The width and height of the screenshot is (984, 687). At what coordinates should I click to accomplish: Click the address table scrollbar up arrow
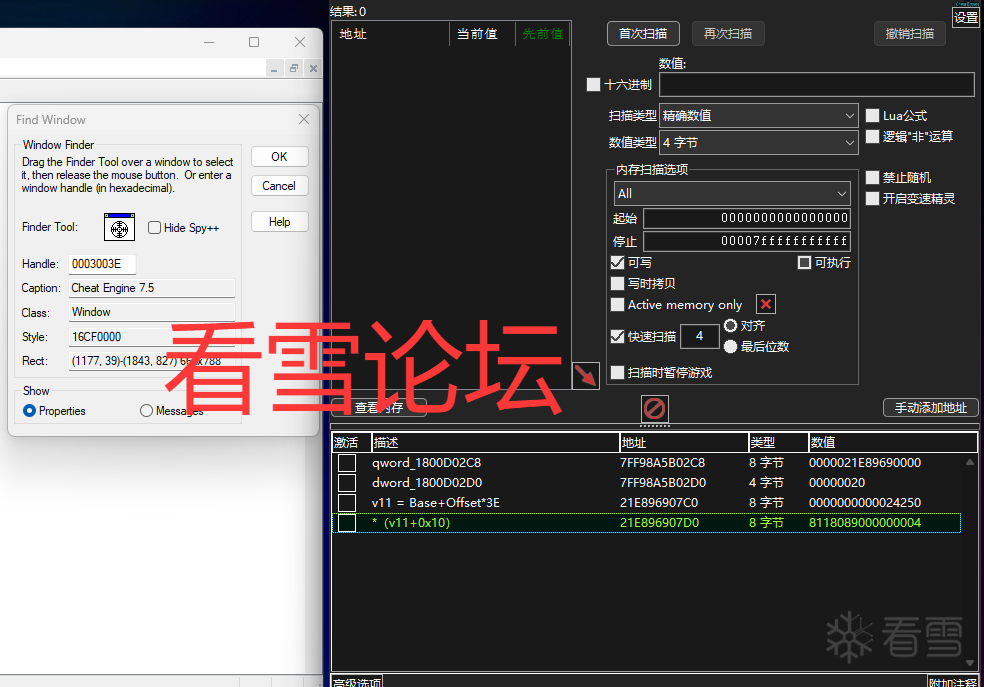point(970,462)
